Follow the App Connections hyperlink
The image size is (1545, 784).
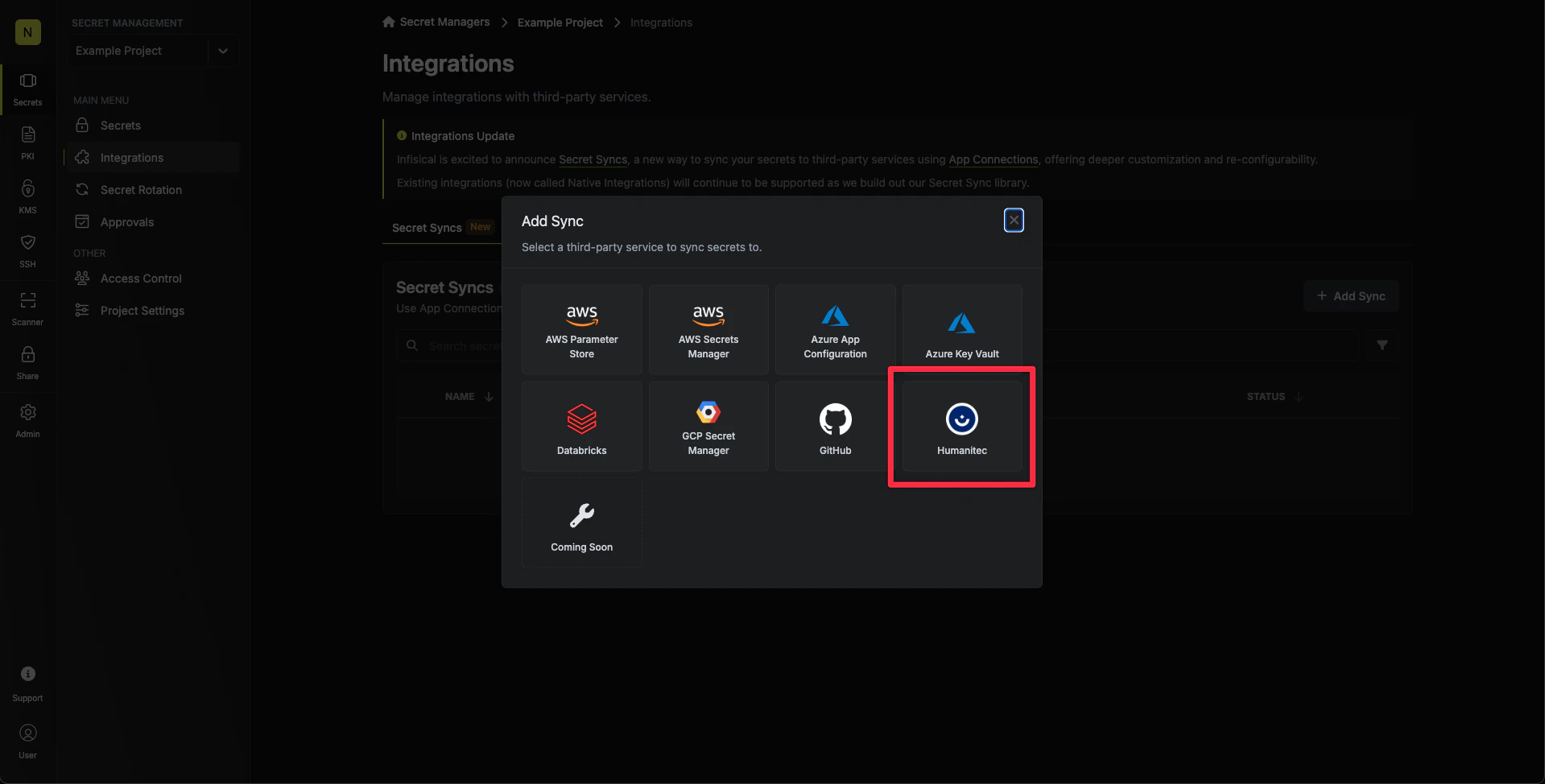click(994, 159)
